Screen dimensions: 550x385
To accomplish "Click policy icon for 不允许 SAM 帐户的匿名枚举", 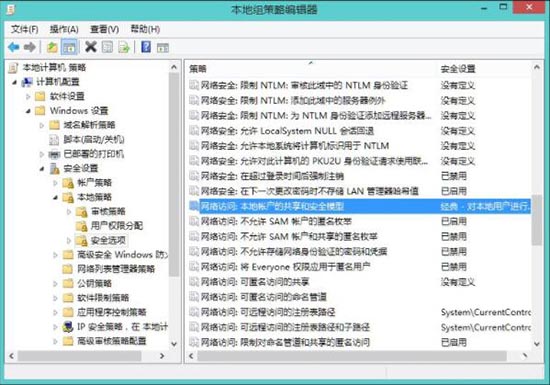I will [x=194, y=221].
